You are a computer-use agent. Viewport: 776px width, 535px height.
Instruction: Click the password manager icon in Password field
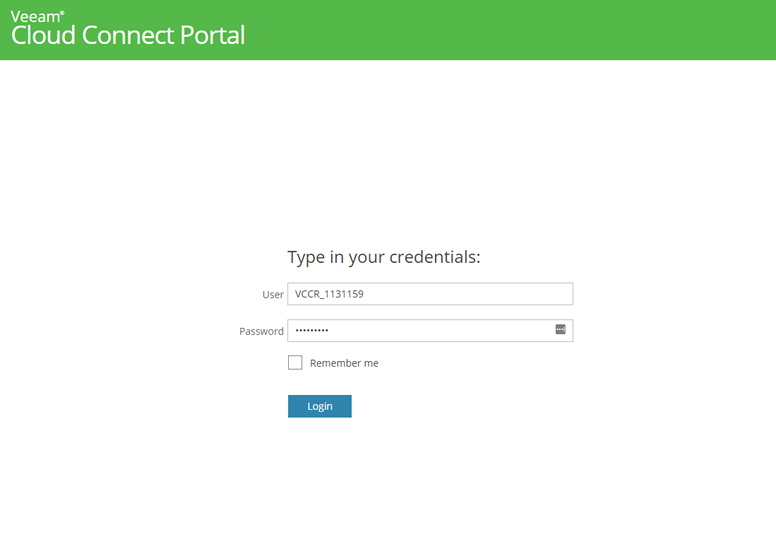tap(560, 330)
